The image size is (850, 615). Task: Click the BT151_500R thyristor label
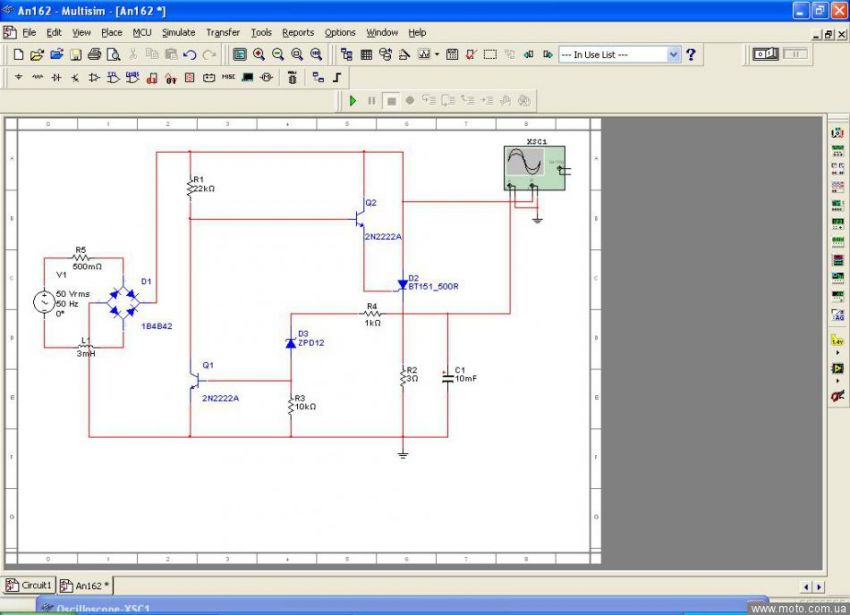(x=433, y=286)
